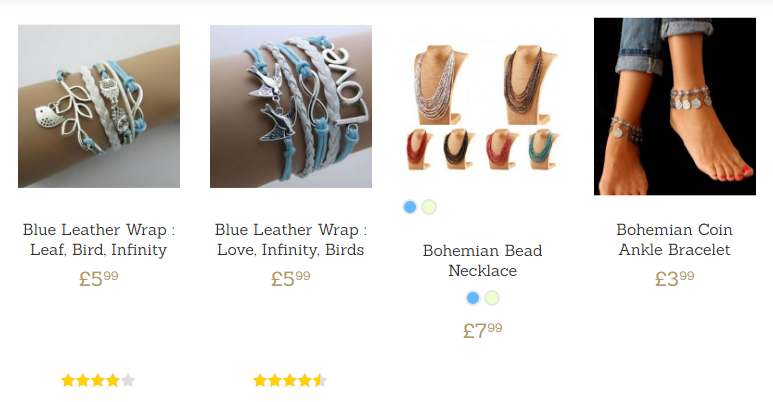Open the Love, Infinity, Birds bracelet image
This screenshot has width=773, height=402.
coord(291,106)
